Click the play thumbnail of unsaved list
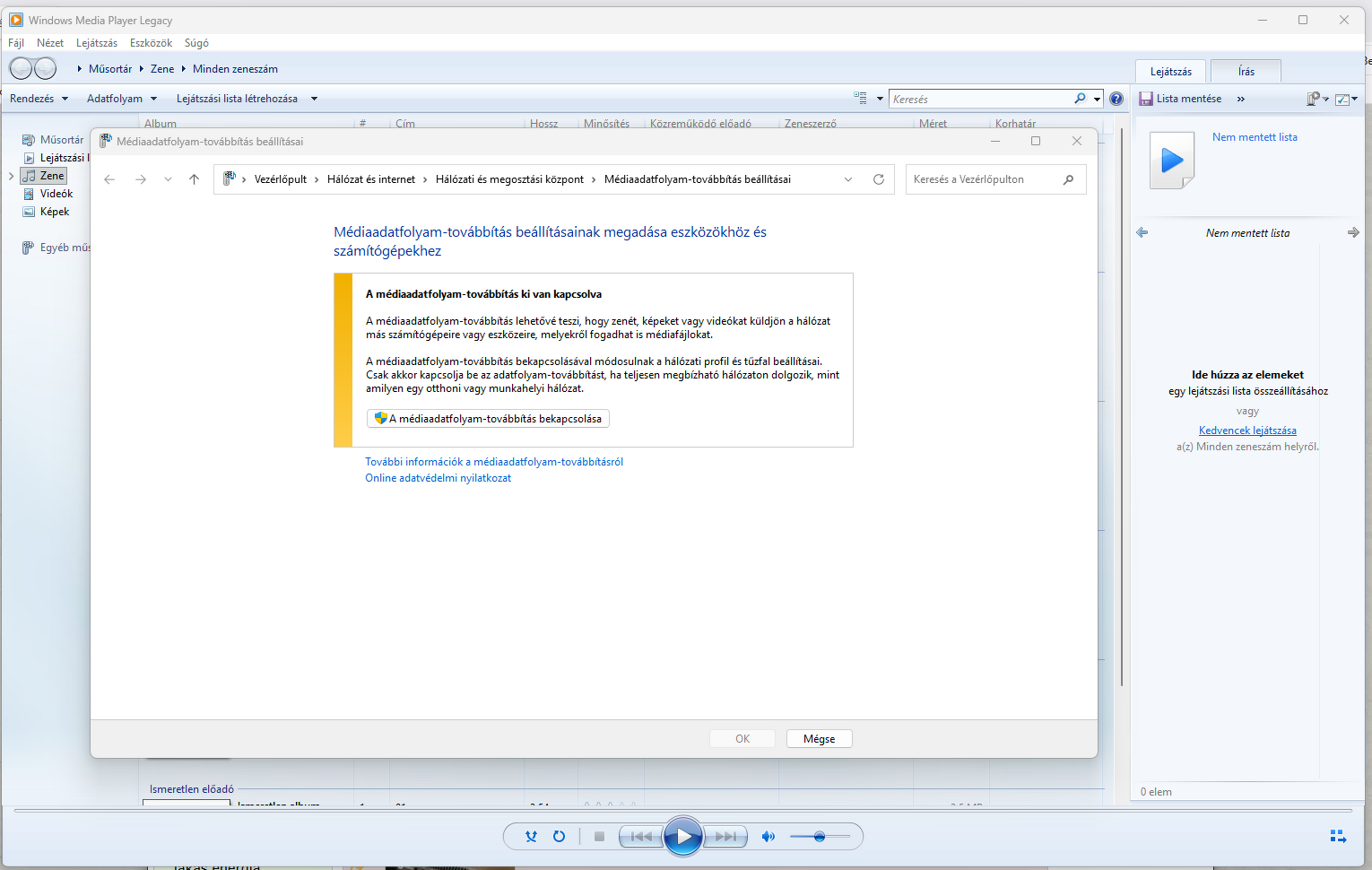Screen dimensions: 1372x870 click(x=1172, y=161)
